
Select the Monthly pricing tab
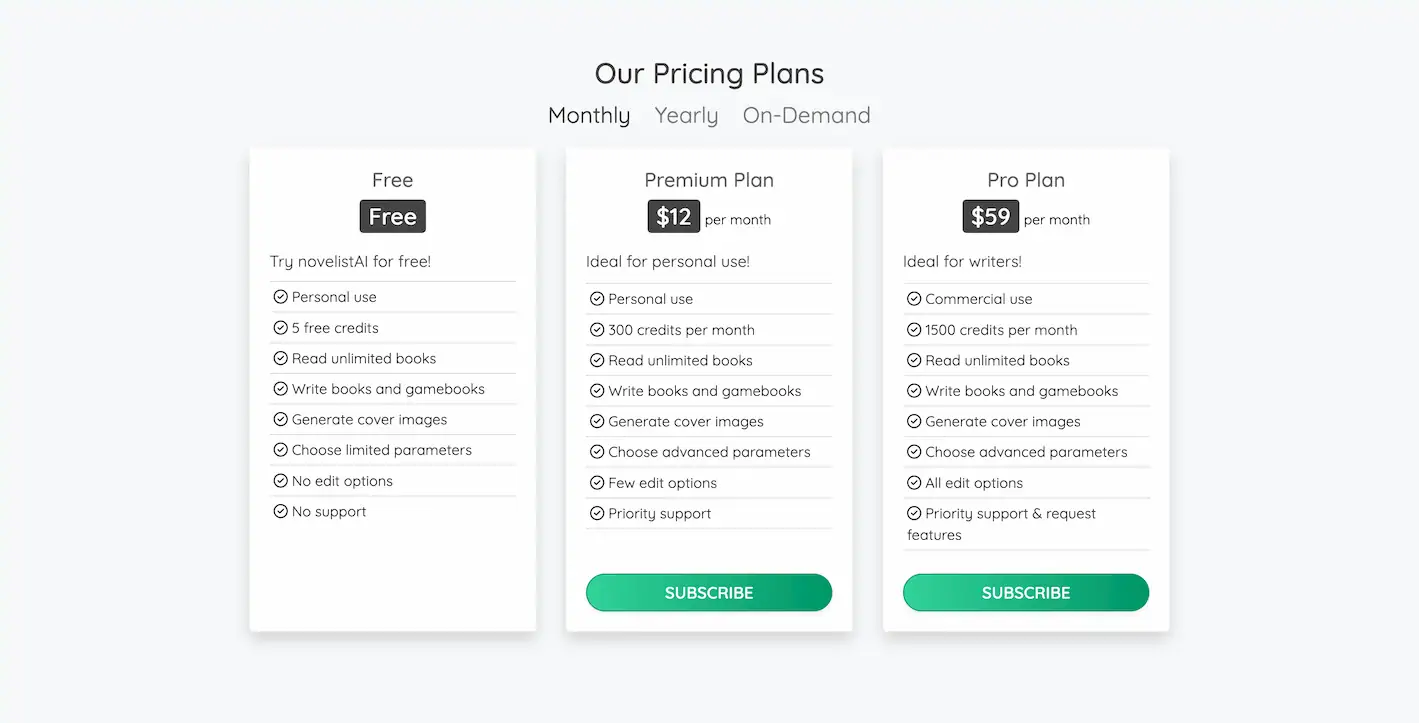tap(589, 115)
